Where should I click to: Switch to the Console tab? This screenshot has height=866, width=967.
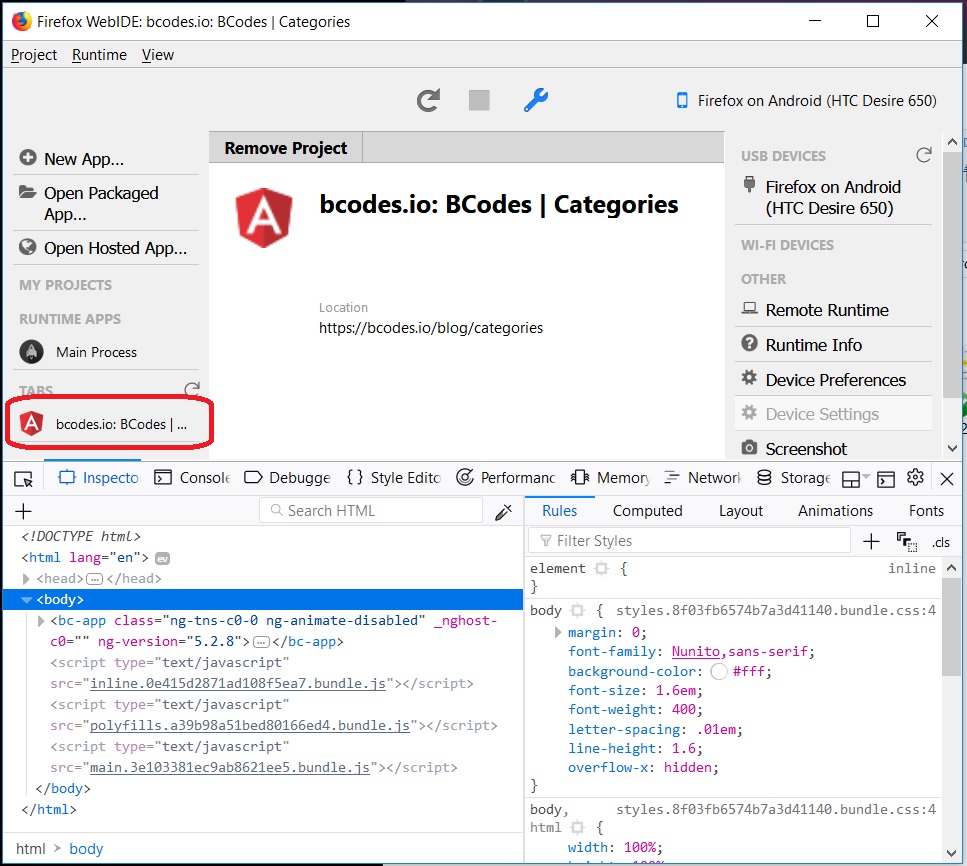click(192, 478)
